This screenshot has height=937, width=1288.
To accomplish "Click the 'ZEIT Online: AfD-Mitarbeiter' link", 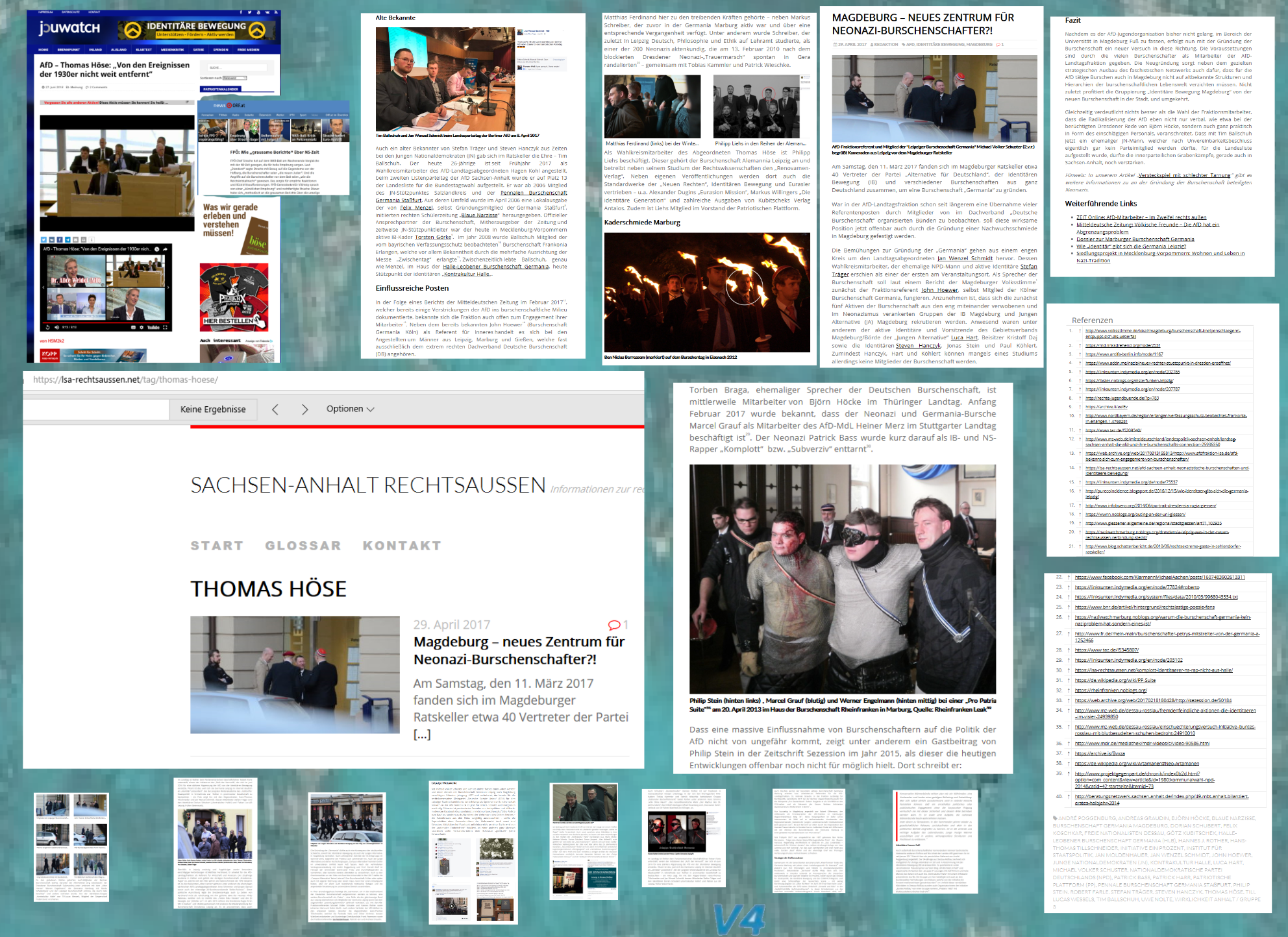I will click(1141, 217).
